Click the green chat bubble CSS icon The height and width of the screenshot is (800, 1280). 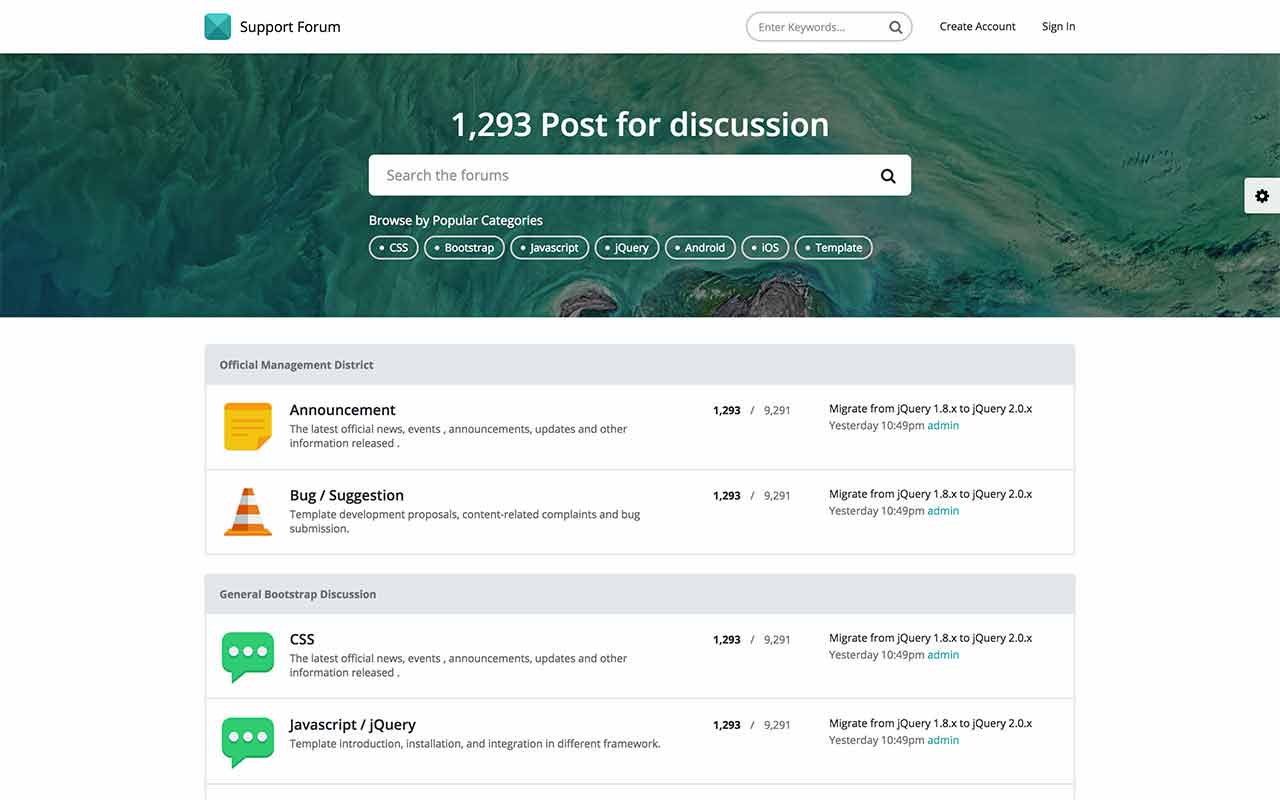pos(248,656)
